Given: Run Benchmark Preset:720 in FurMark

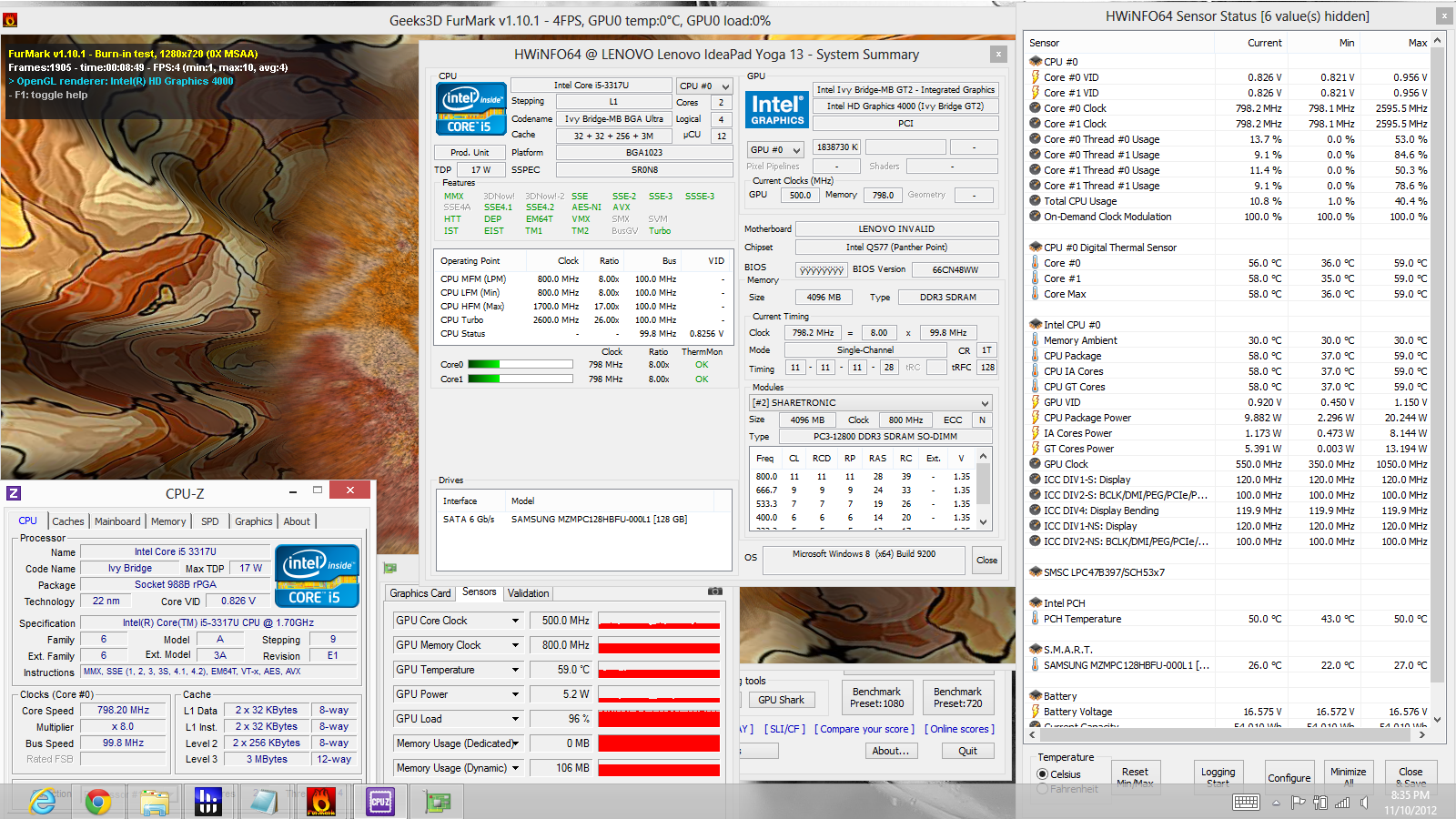Looking at the screenshot, I should (957, 698).
